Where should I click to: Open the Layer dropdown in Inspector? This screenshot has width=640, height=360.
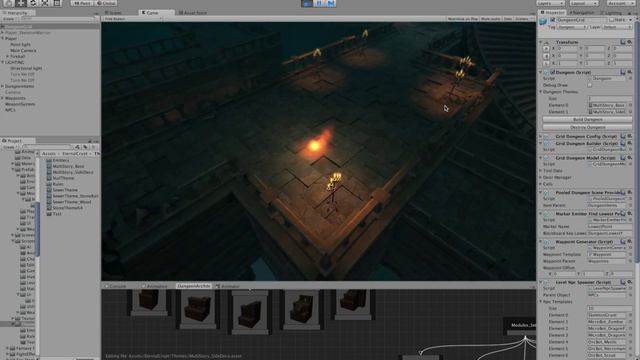tap(617, 27)
